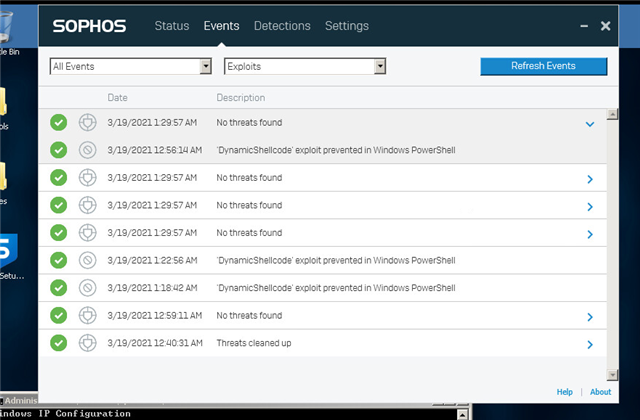Viewport: 640px width, 420px height.
Task: Click the command prompt scroll up arrow
Action: pyautogui.click(x=462, y=415)
